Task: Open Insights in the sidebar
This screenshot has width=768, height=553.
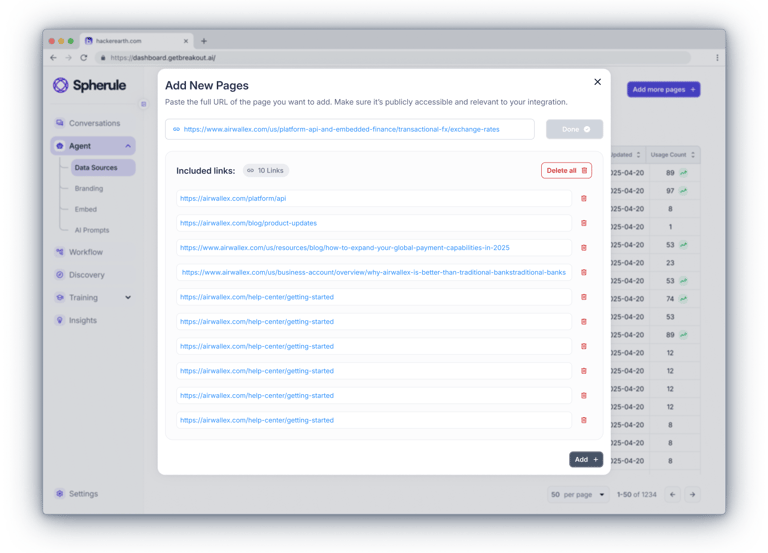Action: [83, 320]
